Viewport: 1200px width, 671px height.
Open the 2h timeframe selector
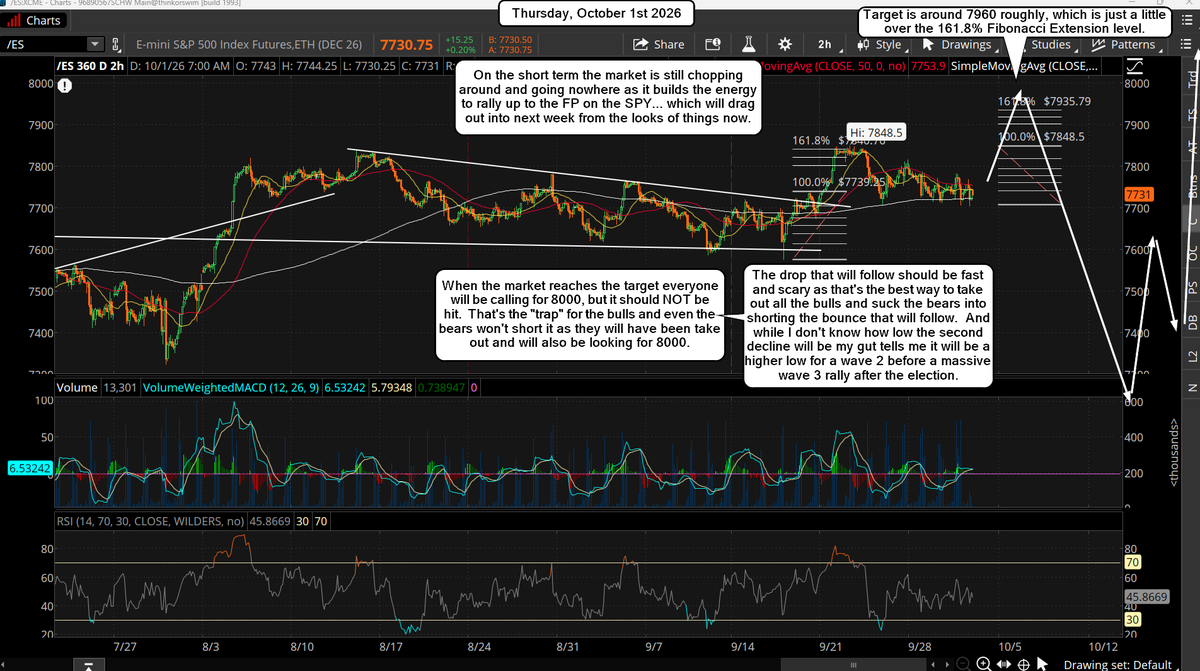tap(826, 44)
